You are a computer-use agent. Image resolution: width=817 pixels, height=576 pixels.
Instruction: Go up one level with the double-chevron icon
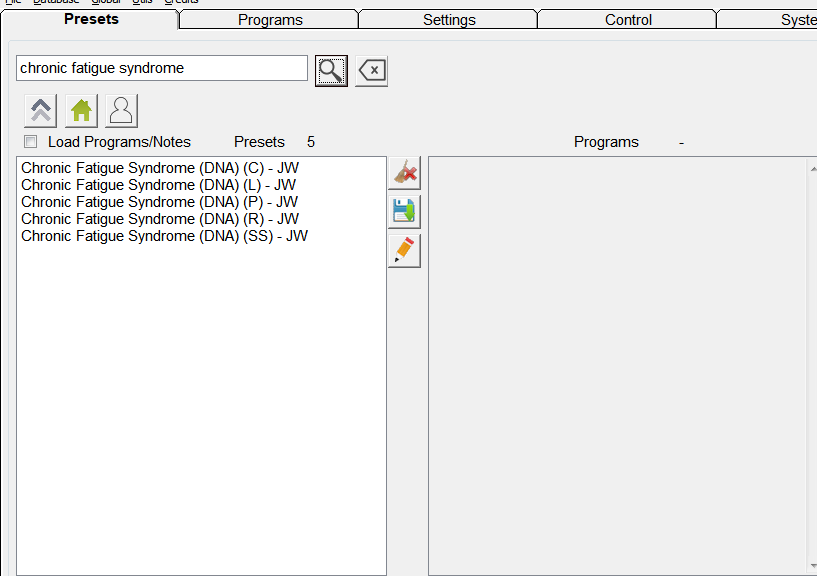[x=41, y=110]
